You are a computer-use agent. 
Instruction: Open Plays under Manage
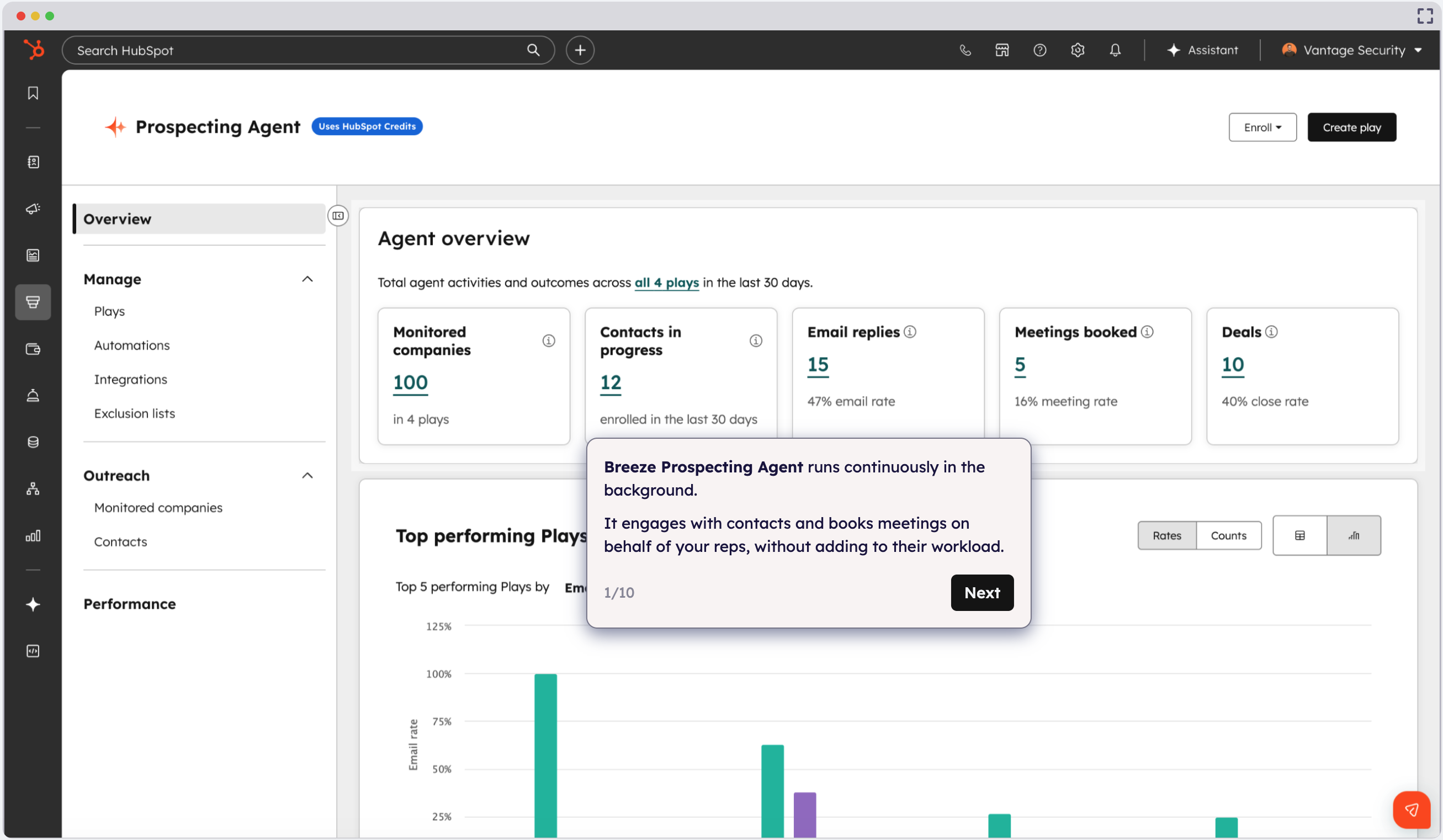pyautogui.click(x=109, y=311)
